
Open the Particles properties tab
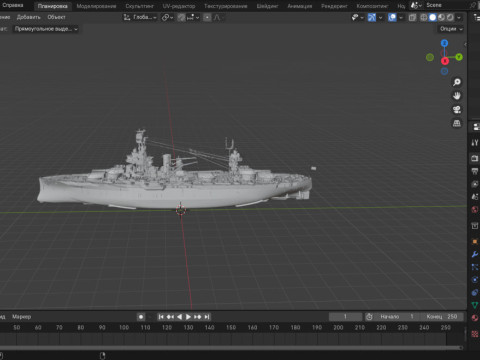click(x=475, y=267)
